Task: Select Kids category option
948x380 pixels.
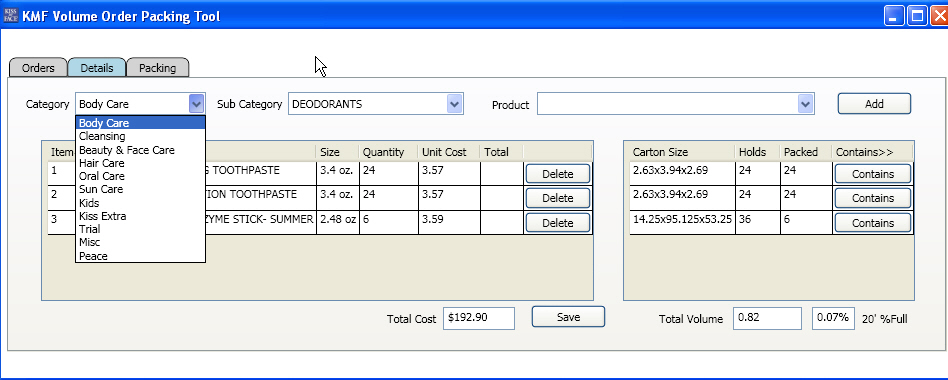Action: (140, 203)
